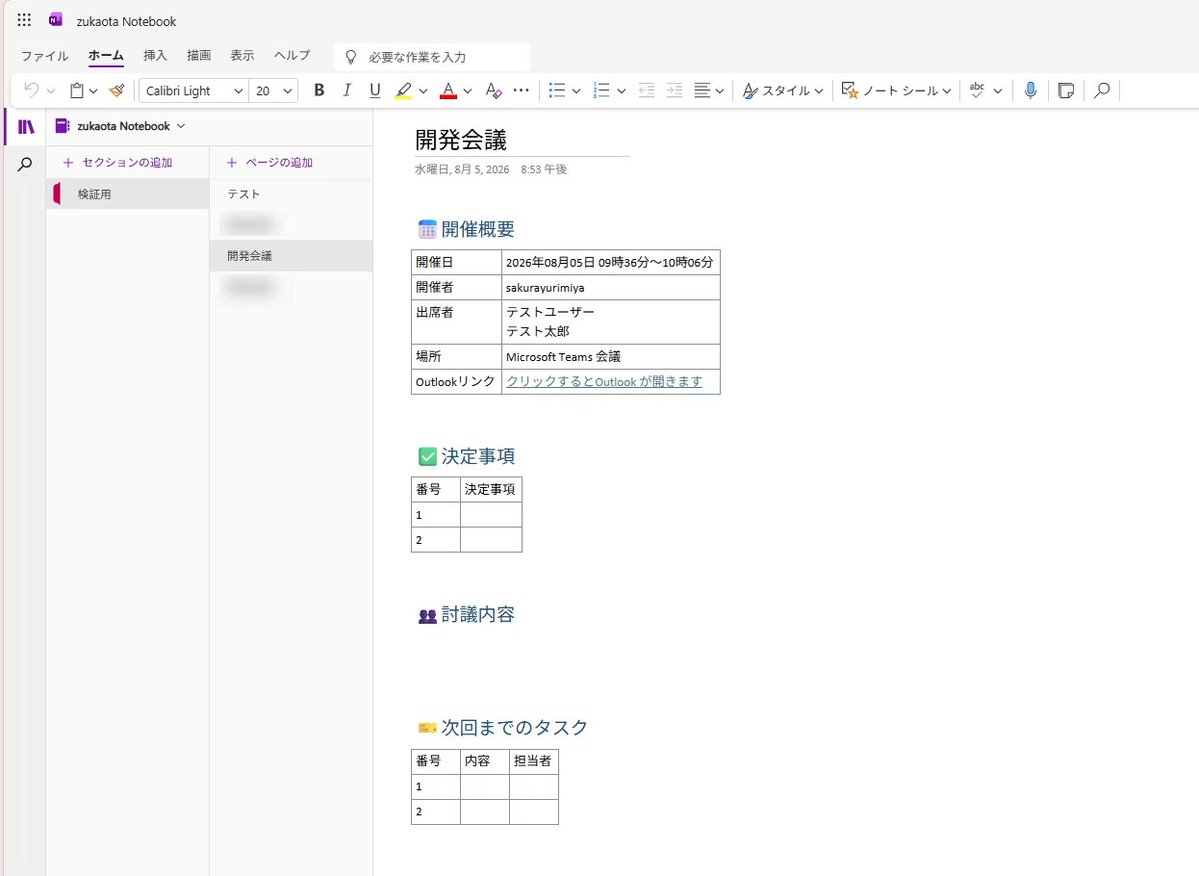Expand paste options arrow

click(x=93, y=91)
